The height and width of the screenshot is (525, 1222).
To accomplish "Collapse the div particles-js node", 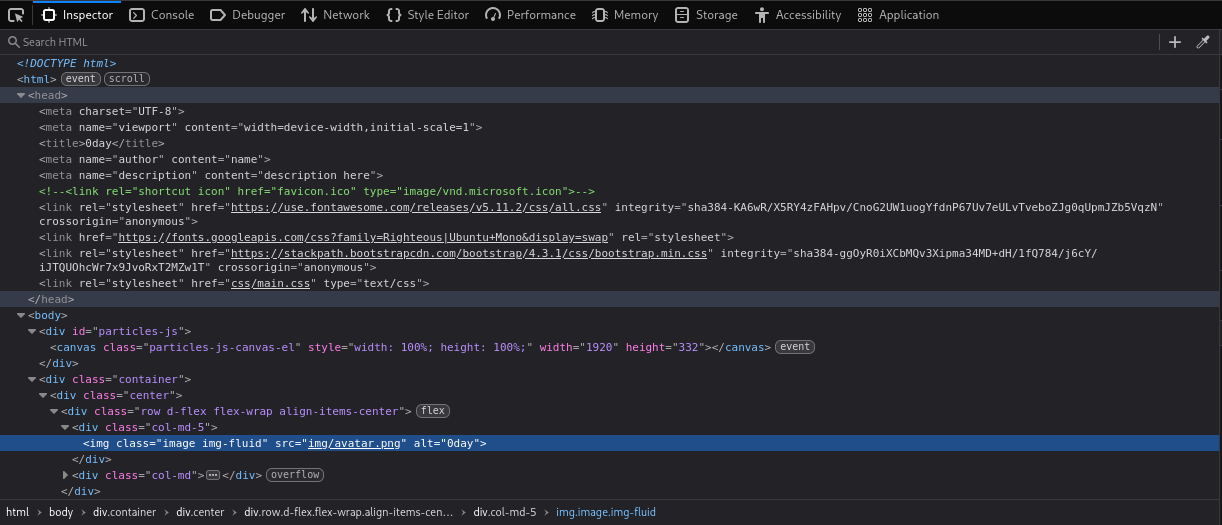I will click(x=32, y=331).
